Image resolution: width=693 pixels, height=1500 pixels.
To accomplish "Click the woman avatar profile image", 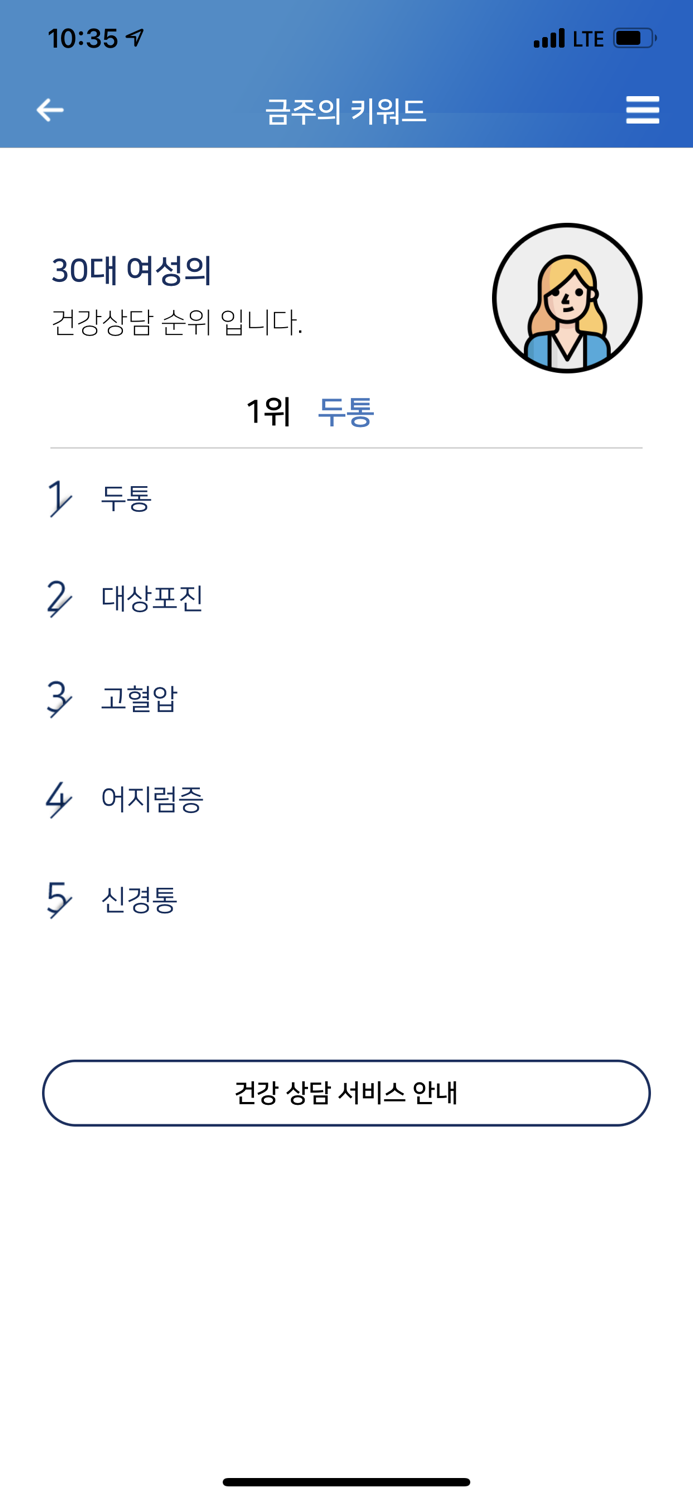I will point(567,297).
